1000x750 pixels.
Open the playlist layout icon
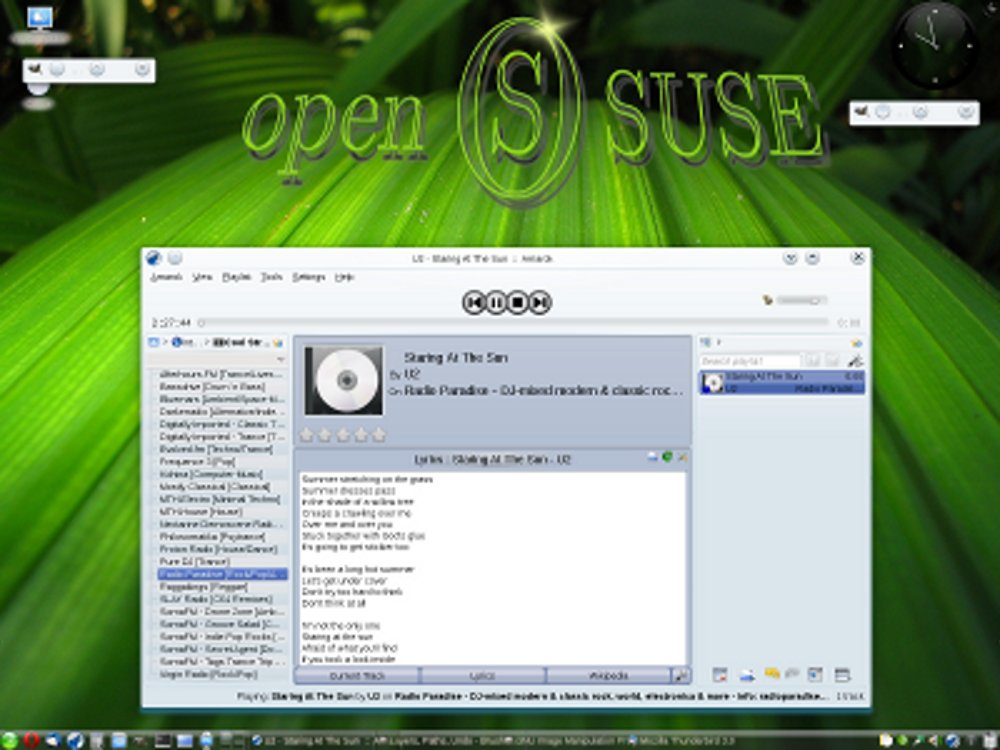click(842, 675)
